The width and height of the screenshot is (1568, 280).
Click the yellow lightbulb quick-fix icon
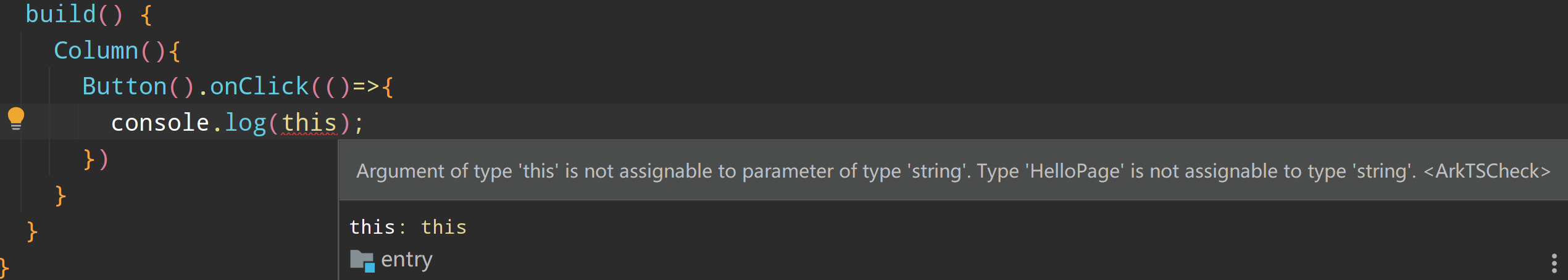(x=16, y=118)
